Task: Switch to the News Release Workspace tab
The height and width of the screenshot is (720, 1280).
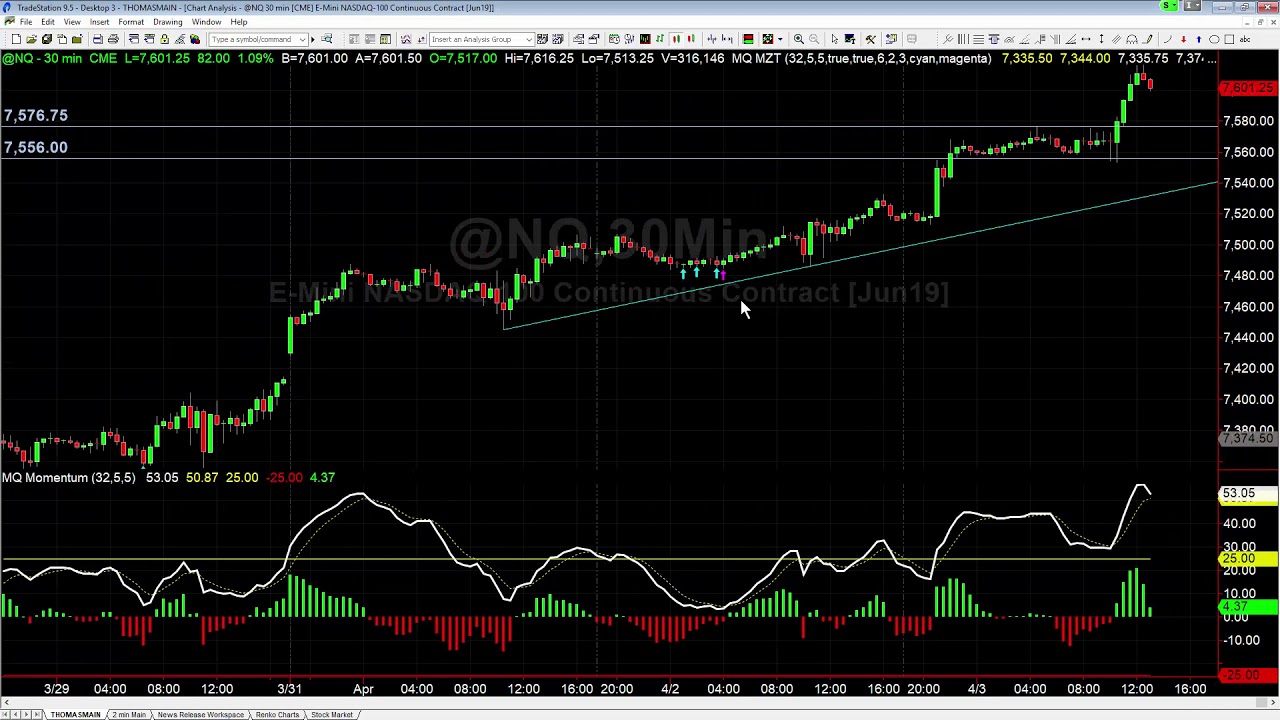Action: click(200, 714)
